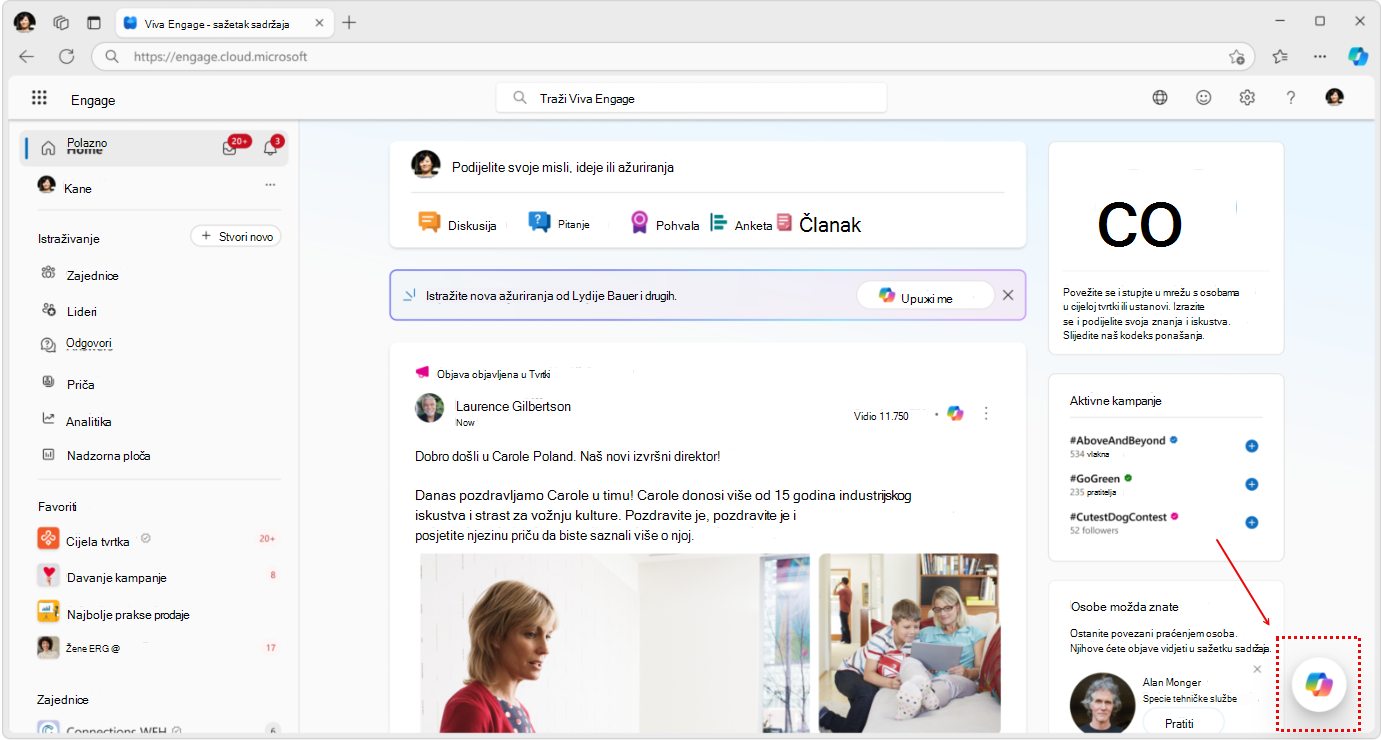The height and width of the screenshot is (740, 1381).
Task: Start a Pohvala post
Action: pyautogui.click(x=665, y=224)
